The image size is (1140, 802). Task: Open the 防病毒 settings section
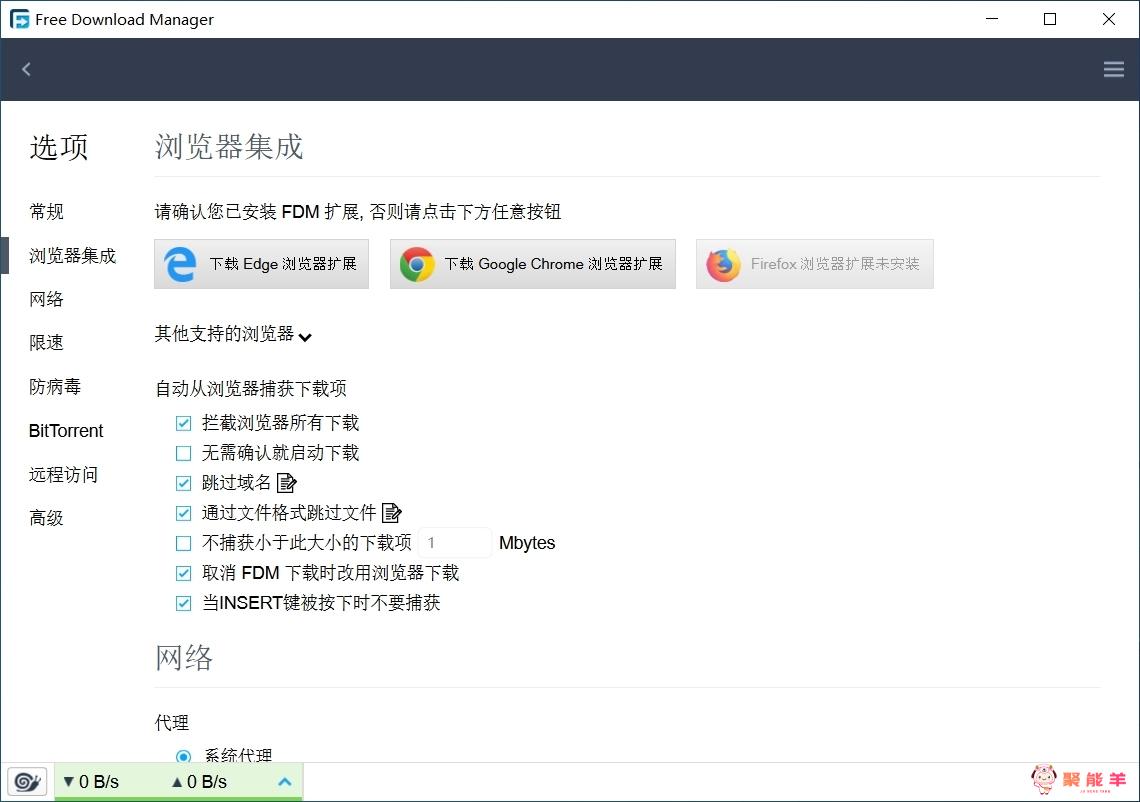[55, 387]
